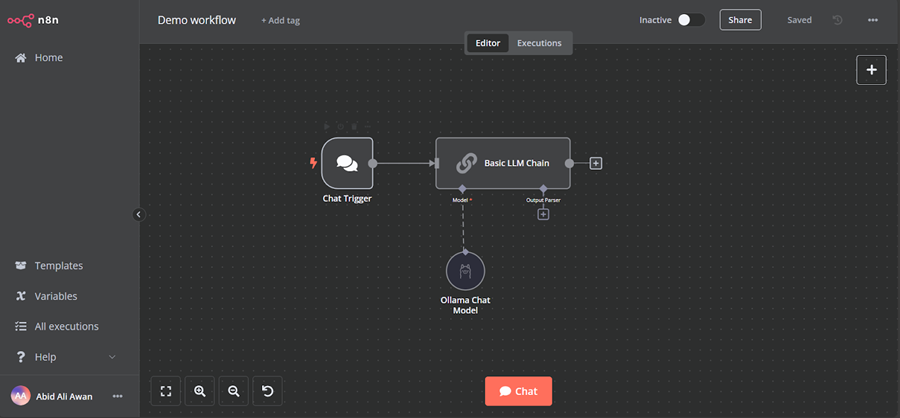Viewport: 900px width, 418px height.
Task: Collapse the sidebar with arrow handle
Action: [139, 215]
